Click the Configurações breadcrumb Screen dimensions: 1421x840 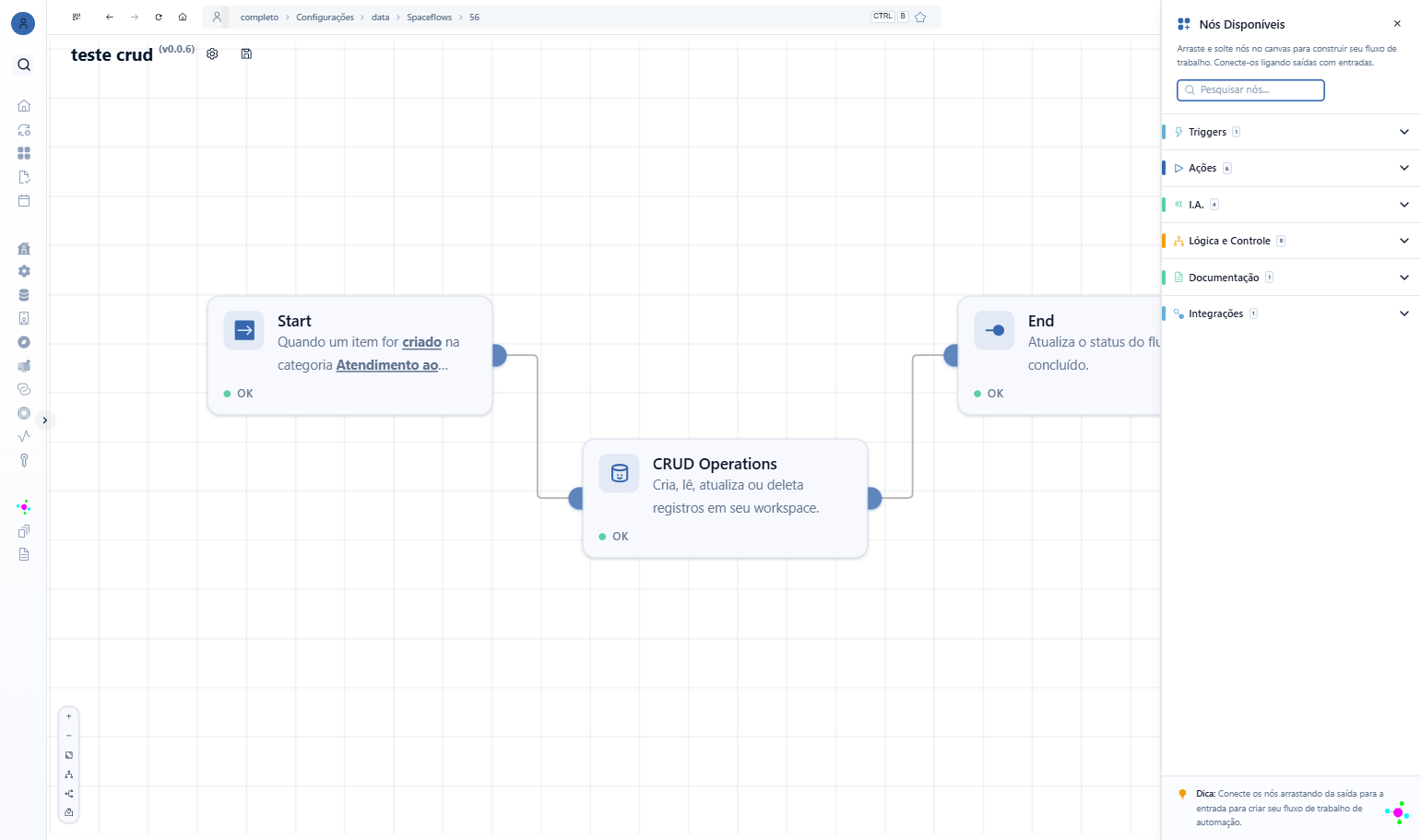[325, 18]
